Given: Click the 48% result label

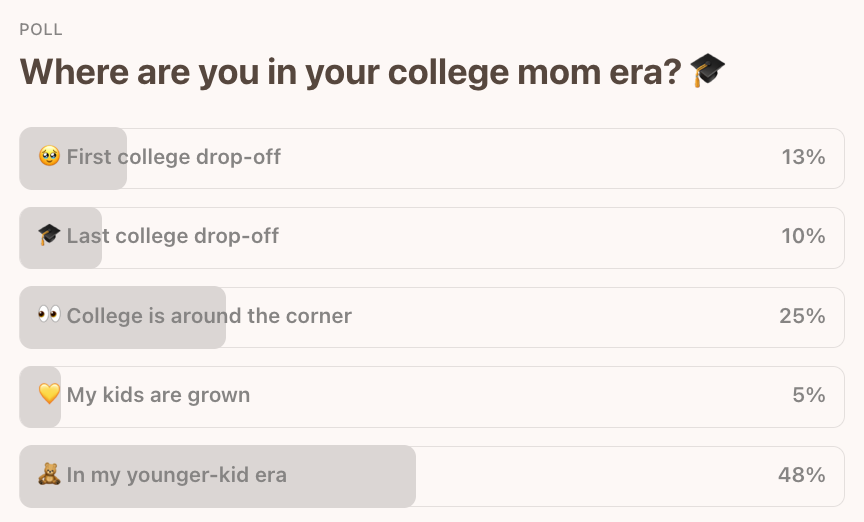Looking at the screenshot, I should [x=802, y=475].
